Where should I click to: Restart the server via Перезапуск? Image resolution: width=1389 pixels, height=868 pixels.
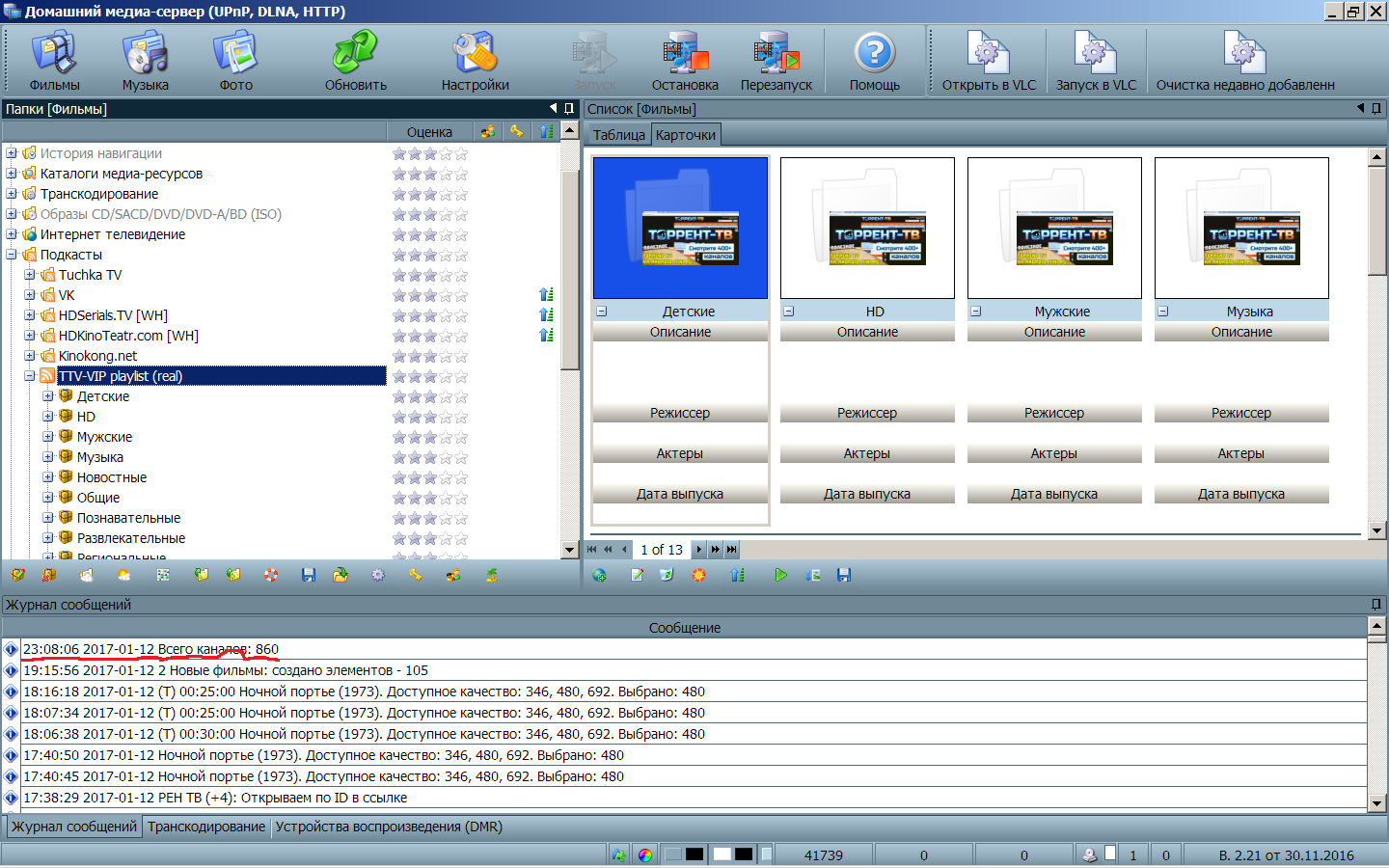point(776,62)
